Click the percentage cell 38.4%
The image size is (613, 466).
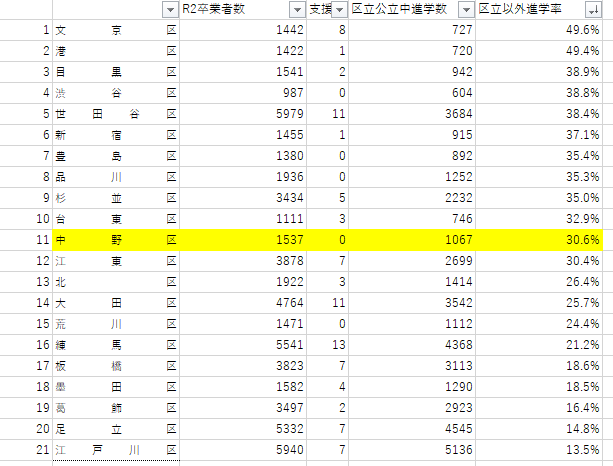click(x=539, y=114)
